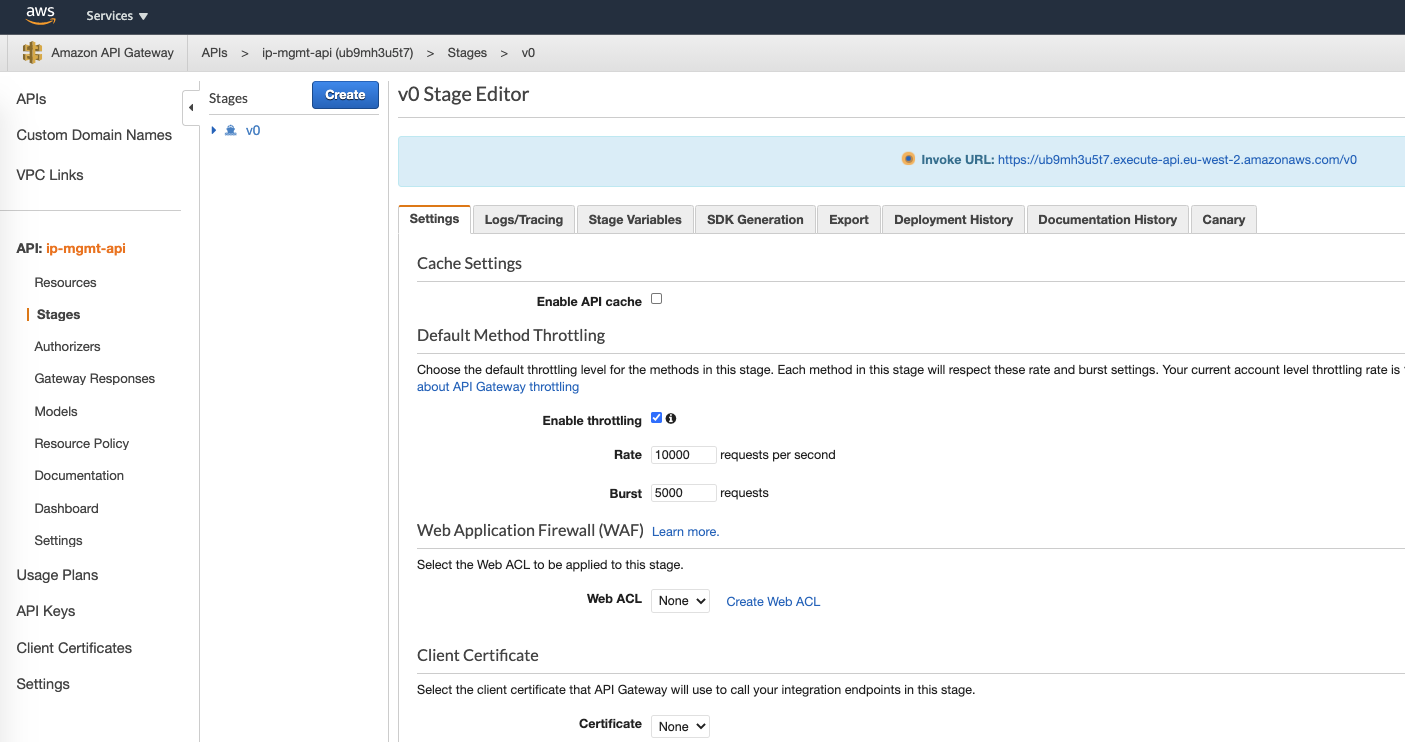Click the Rate input field
The width and height of the screenshot is (1405, 742).
point(684,455)
